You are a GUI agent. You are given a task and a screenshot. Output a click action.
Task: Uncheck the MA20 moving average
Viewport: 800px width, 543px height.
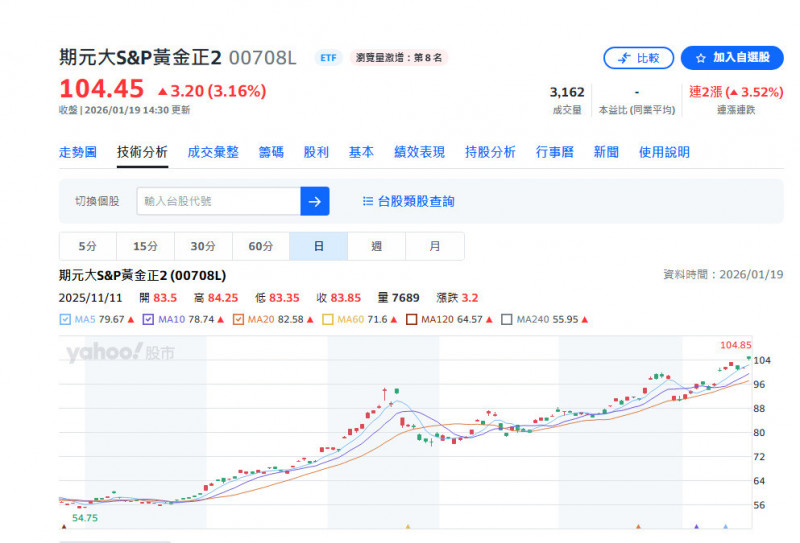point(238,319)
